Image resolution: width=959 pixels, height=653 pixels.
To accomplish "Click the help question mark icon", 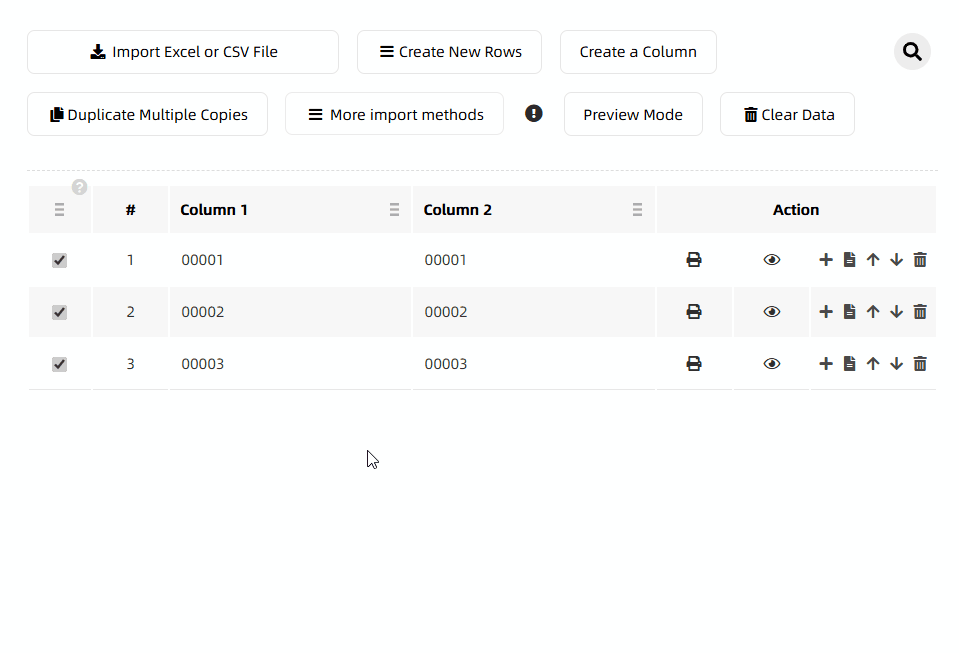I will (x=80, y=187).
